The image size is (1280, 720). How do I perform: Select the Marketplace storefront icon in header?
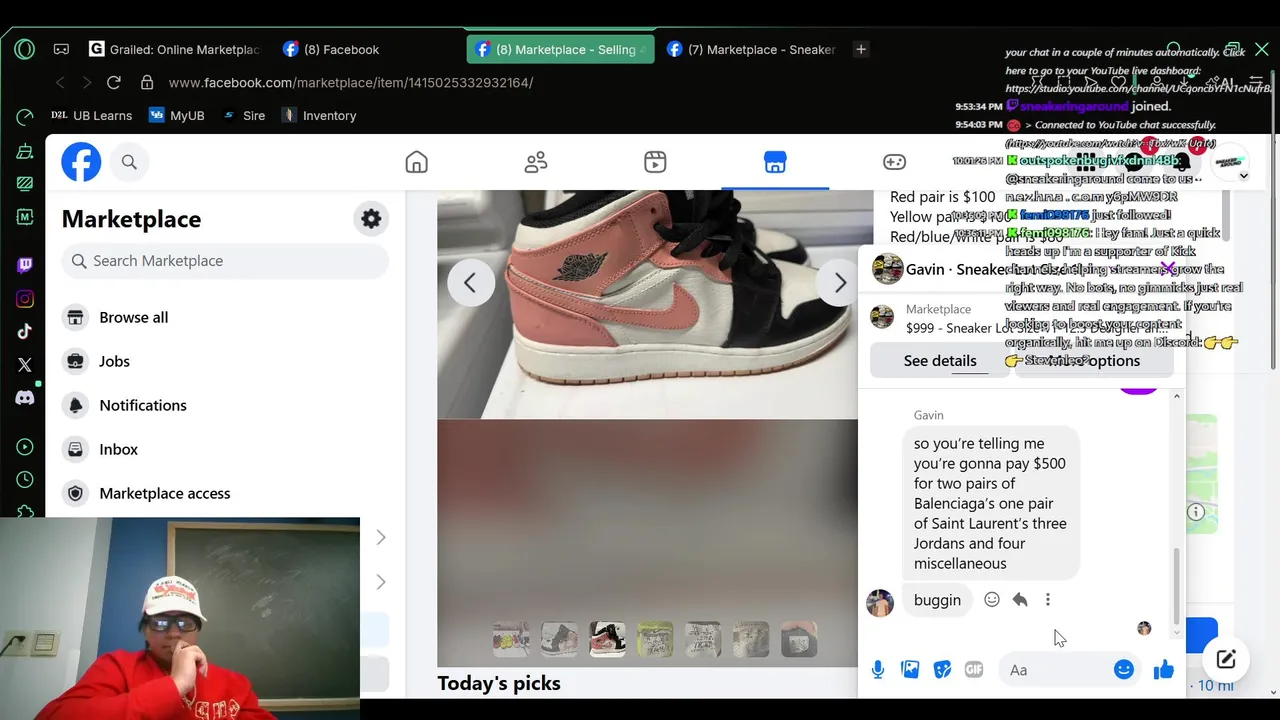(x=775, y=162)
